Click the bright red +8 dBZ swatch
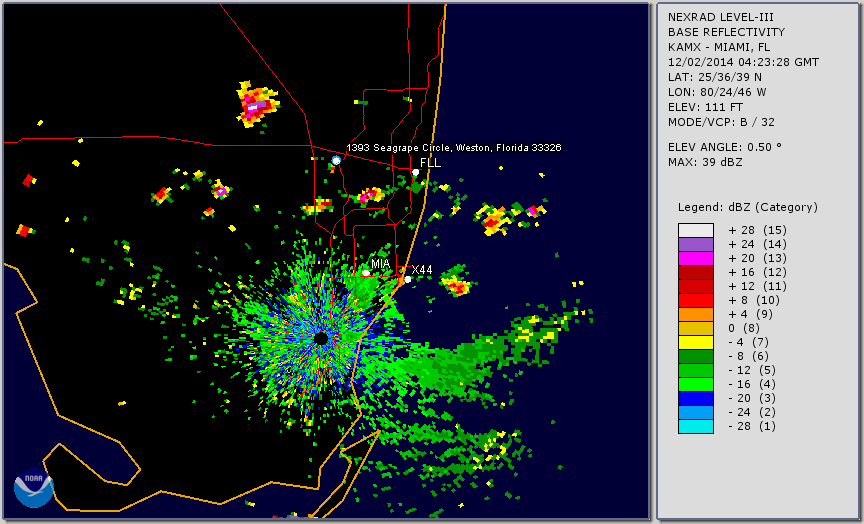 coord(696,300)
